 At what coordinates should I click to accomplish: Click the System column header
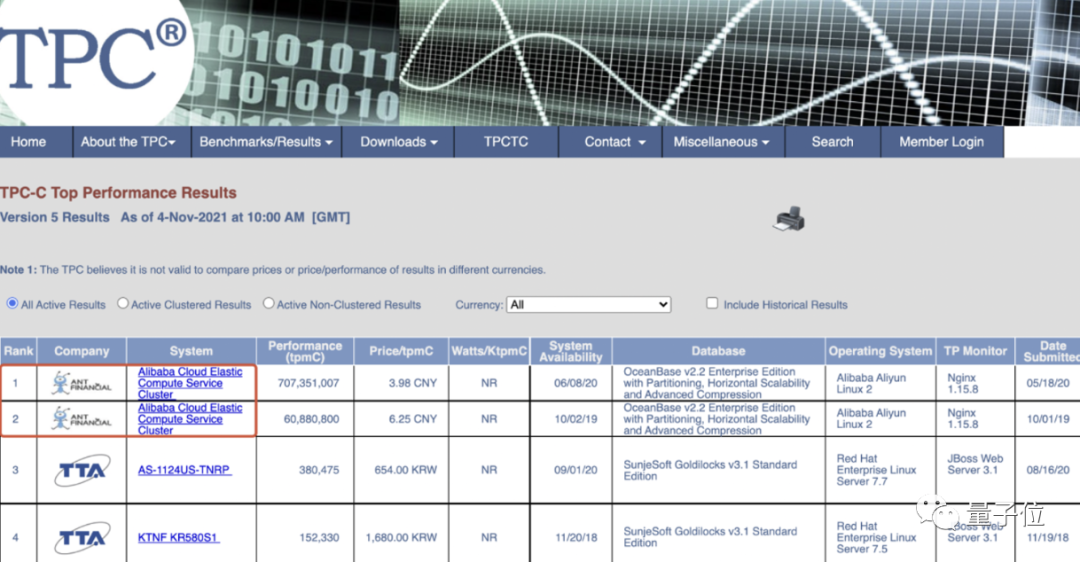(x=191, y=351)
